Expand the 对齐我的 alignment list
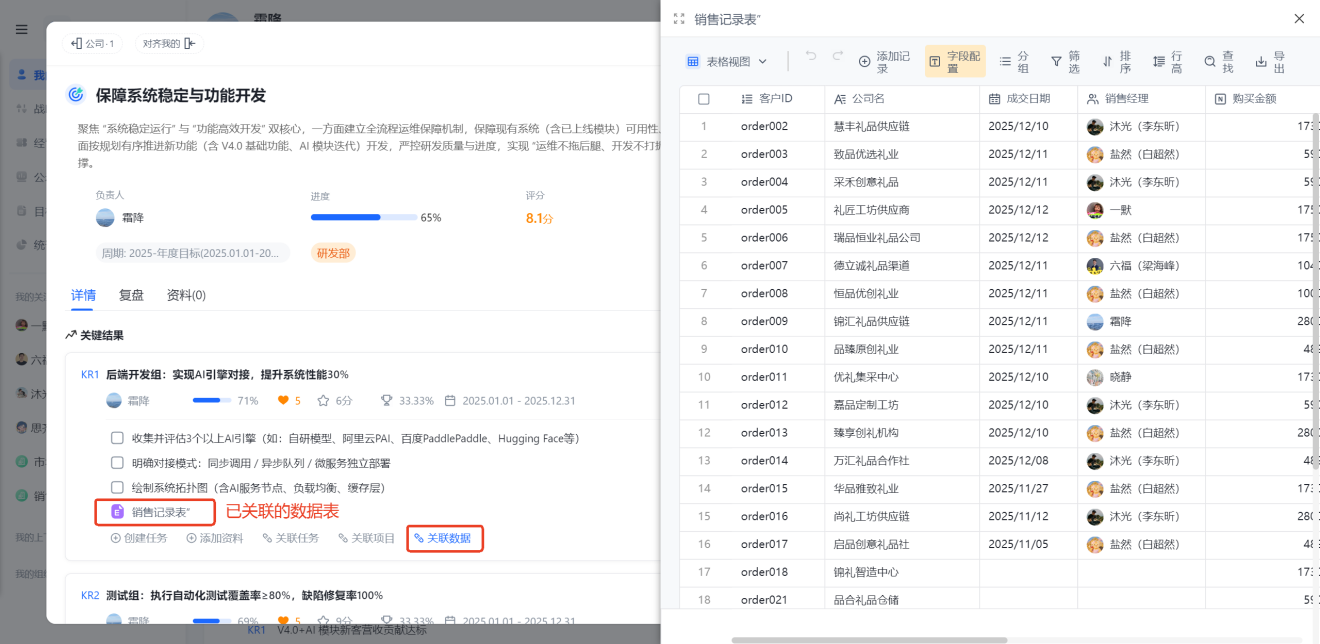Screen dimensions: 1320x644 (169, 43)
